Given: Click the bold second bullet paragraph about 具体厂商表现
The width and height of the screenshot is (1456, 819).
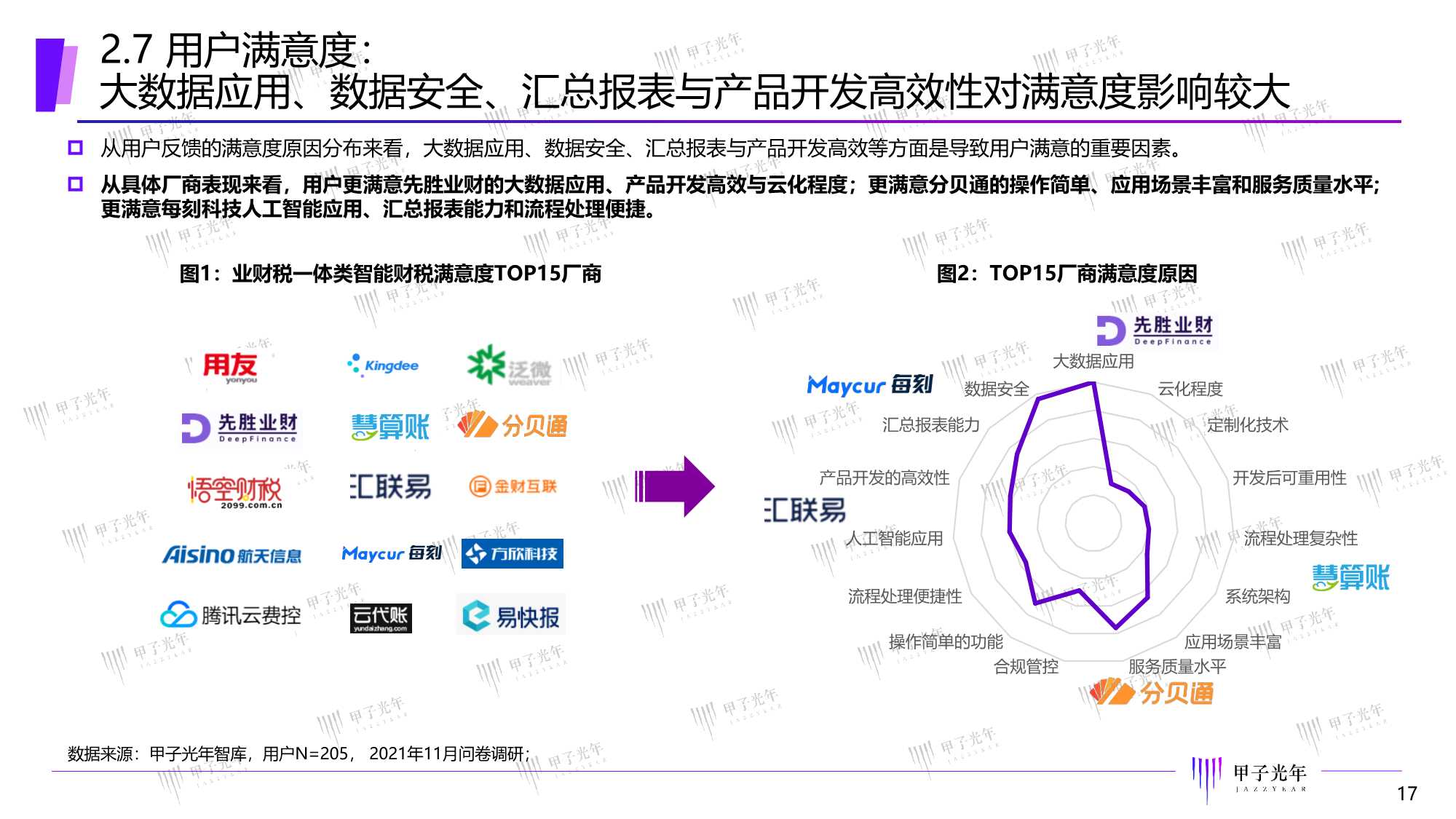Looking at the screenshot, I should coord(740,197).
